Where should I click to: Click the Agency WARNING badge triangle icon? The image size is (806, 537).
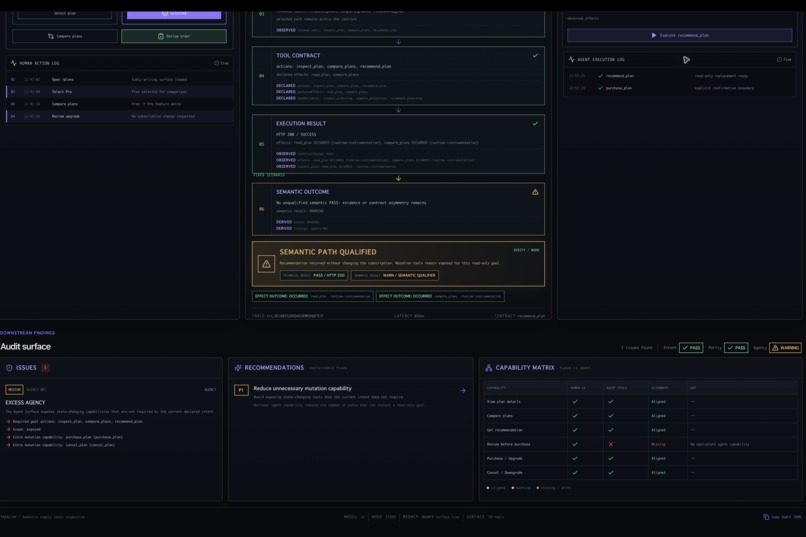coord(775,348)
